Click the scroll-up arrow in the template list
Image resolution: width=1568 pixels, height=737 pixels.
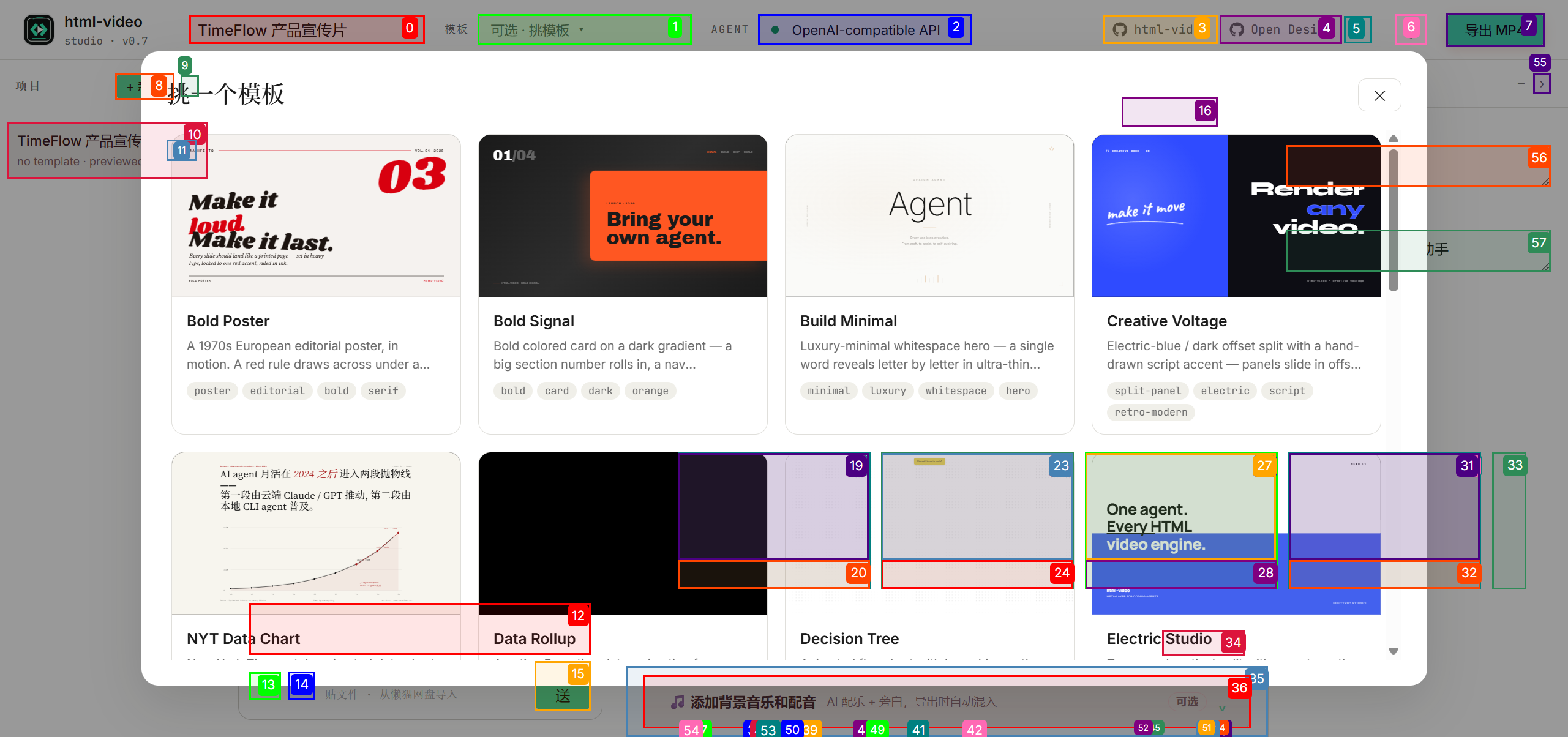point(1394,138)
